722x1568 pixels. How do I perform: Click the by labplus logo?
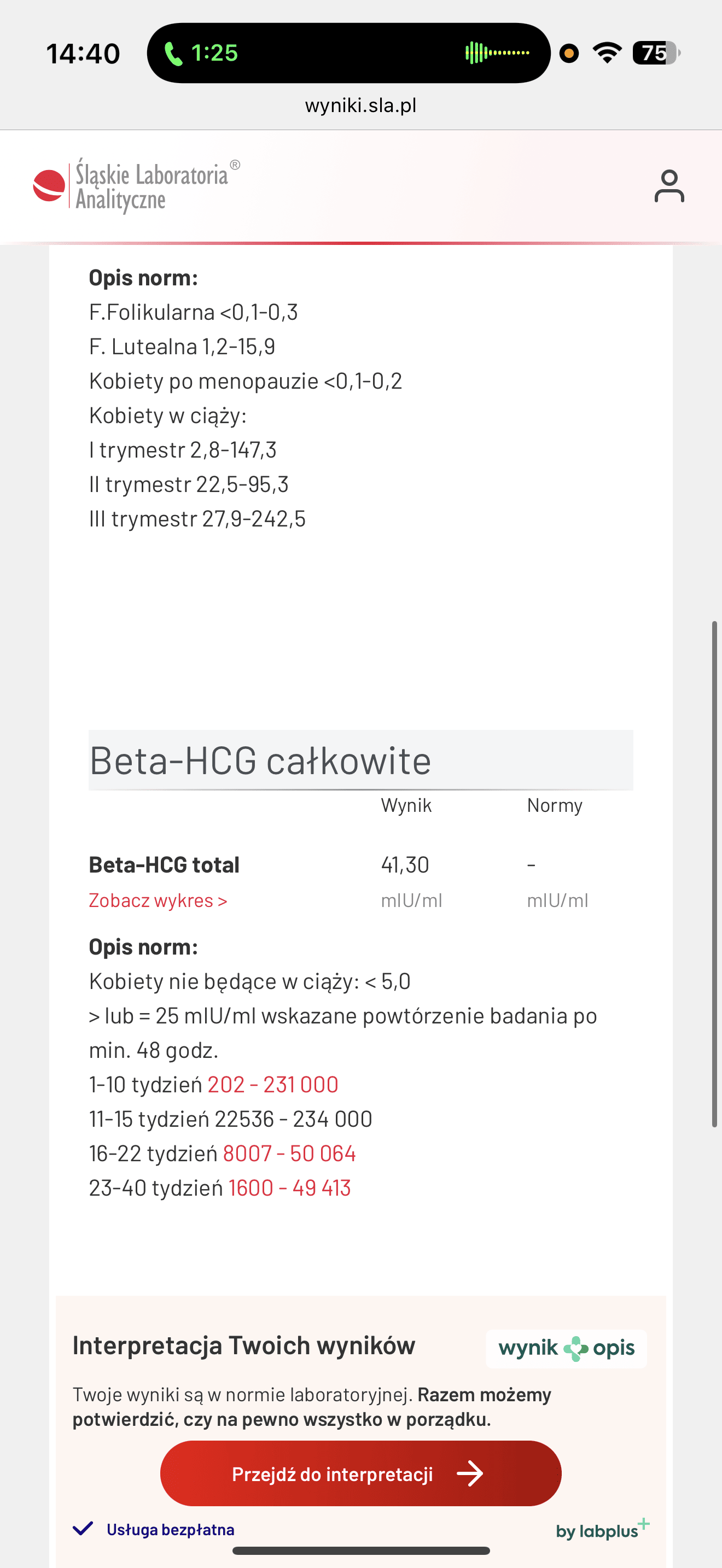[602, 1529]
